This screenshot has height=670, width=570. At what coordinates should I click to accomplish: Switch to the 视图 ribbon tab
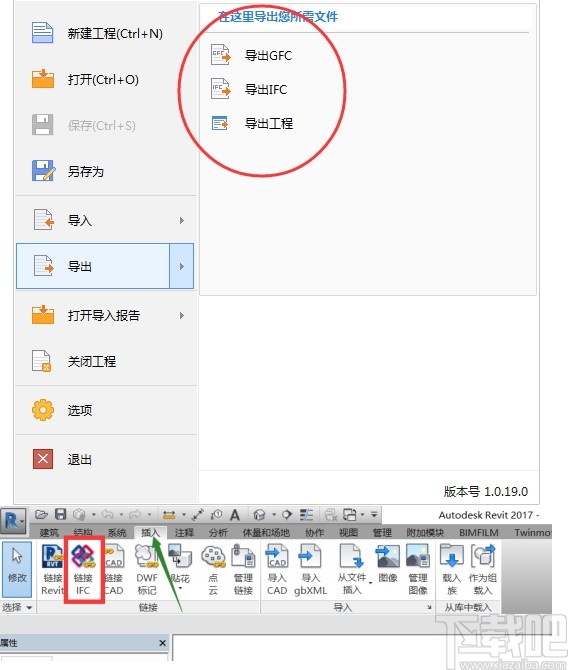348,532
